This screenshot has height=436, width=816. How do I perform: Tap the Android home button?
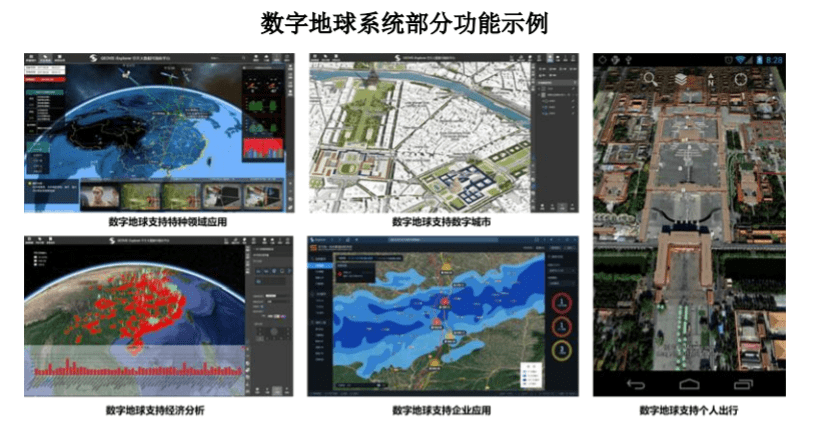689,384
